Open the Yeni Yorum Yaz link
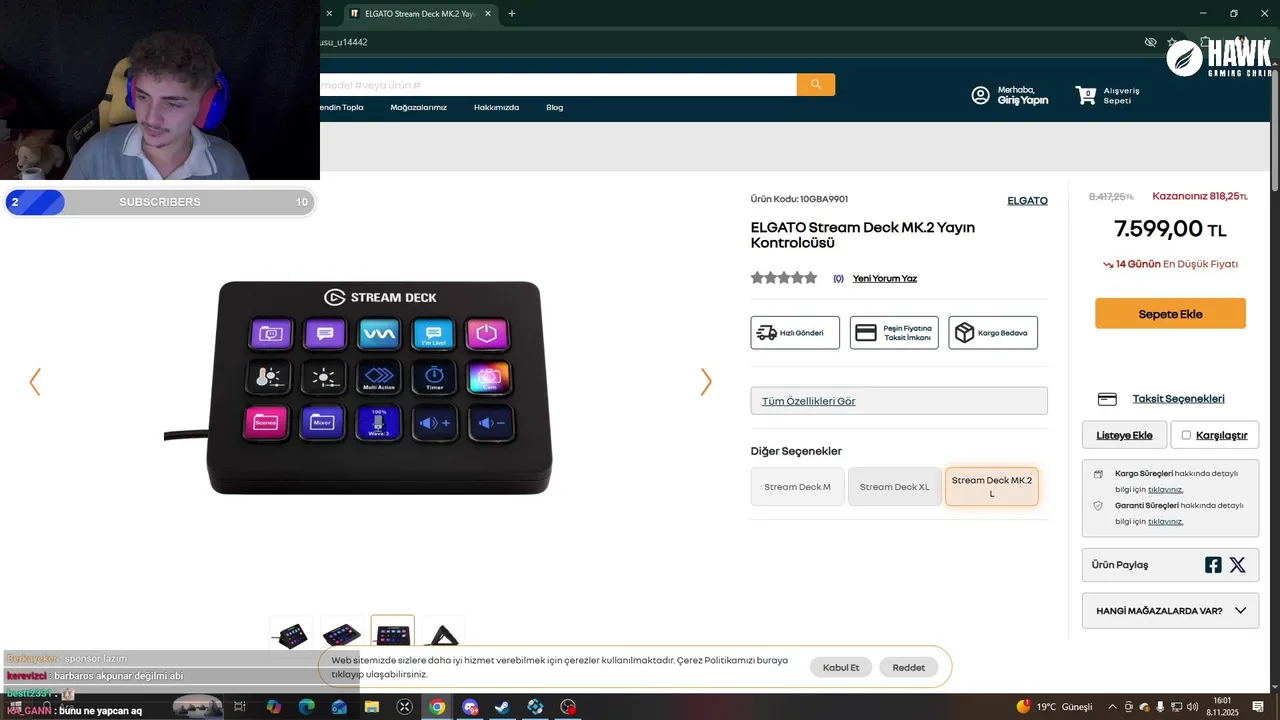Image resolution: width=1280 pixels, height=720 pixels. pos(885,278)
